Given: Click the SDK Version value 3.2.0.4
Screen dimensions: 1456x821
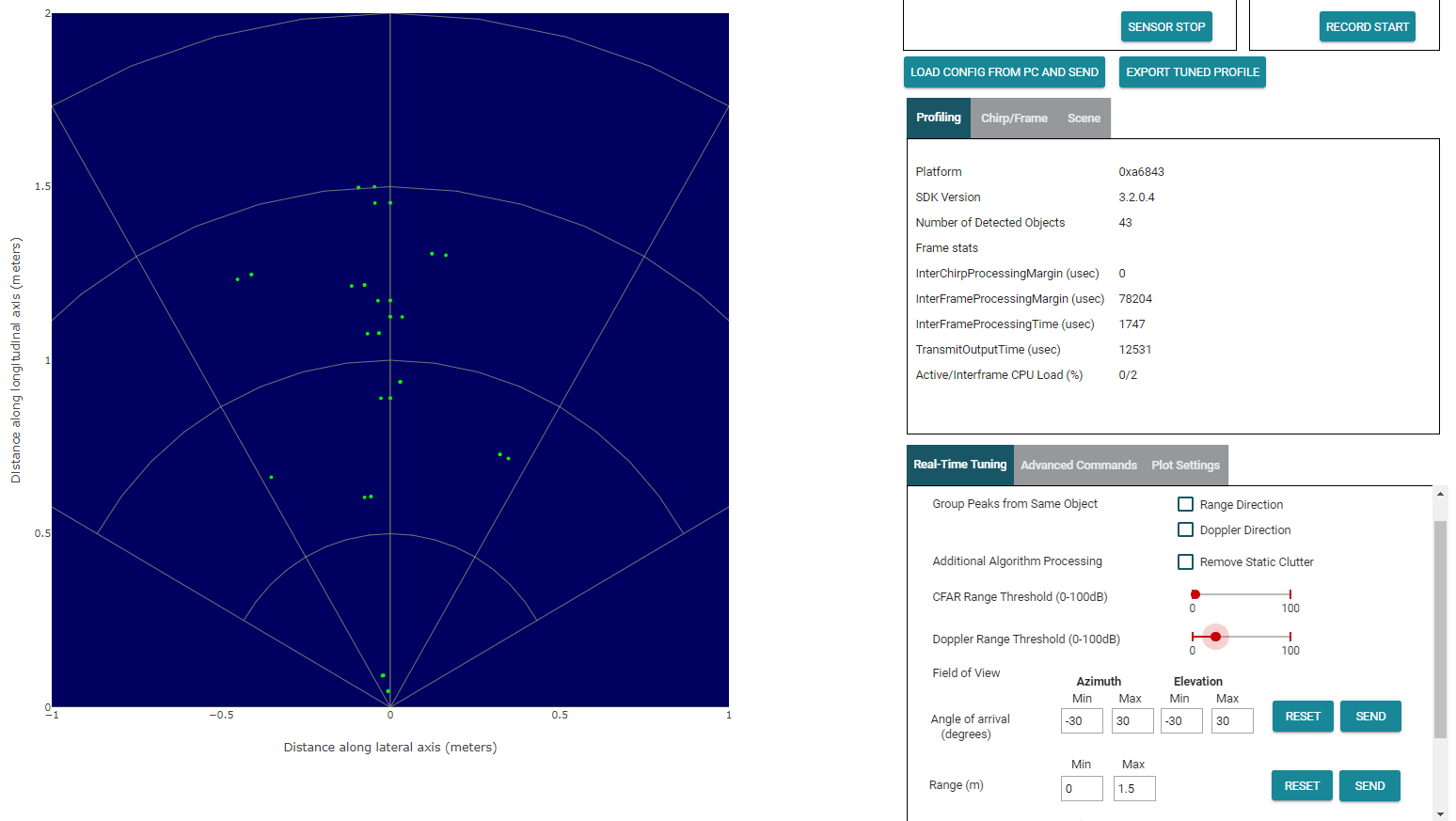Looking at the screenshot, I should tap(1136, 197).
